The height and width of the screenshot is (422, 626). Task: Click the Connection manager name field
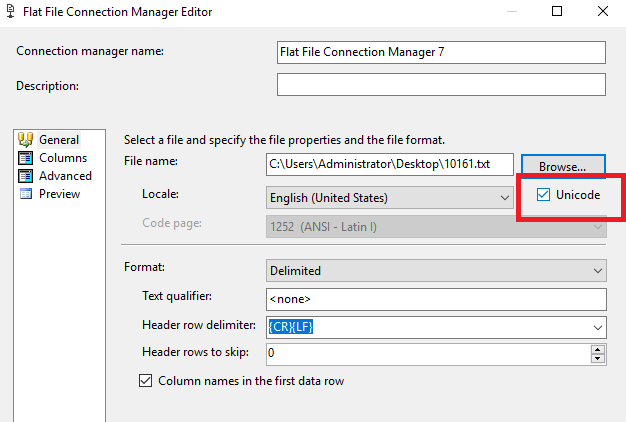point(441,52)
